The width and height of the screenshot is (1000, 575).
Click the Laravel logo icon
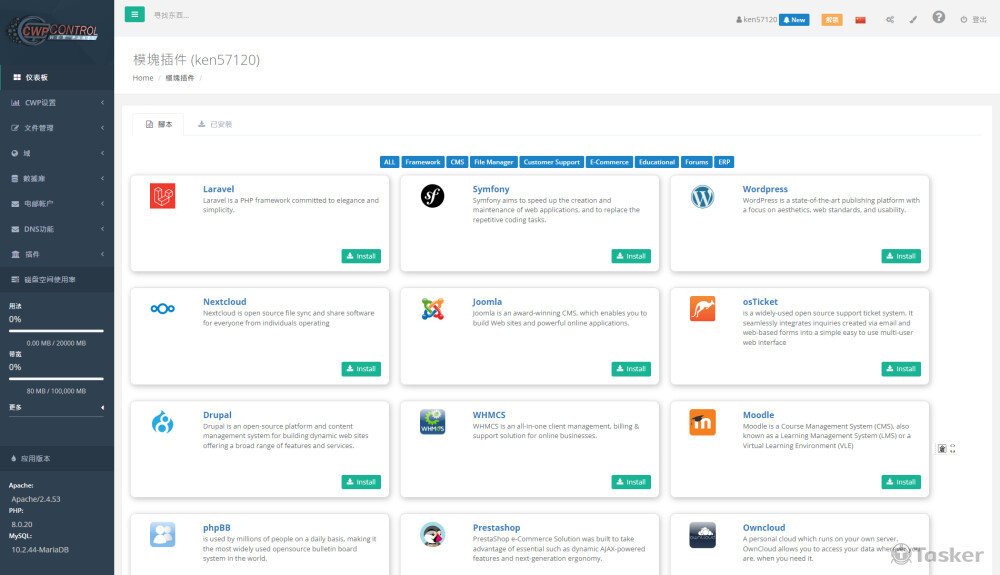(162, 197)
